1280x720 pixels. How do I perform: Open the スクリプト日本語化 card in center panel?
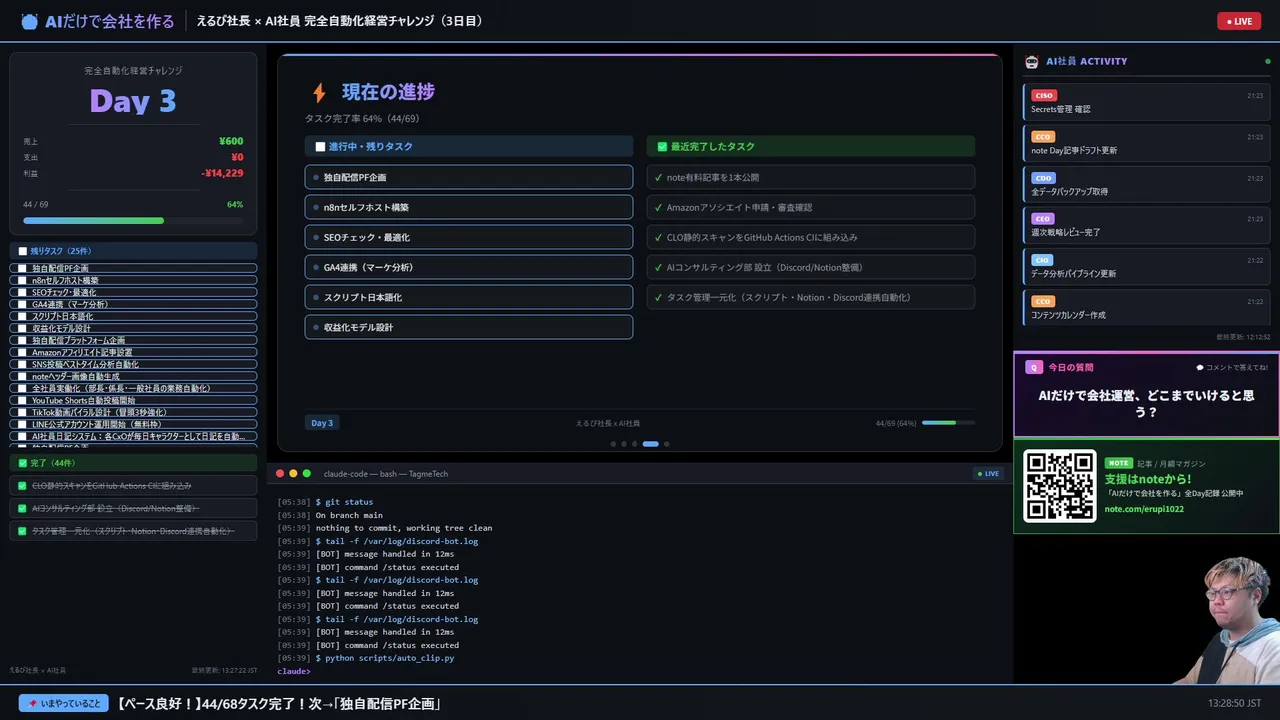pyautogui.click(x=469, y=297)
